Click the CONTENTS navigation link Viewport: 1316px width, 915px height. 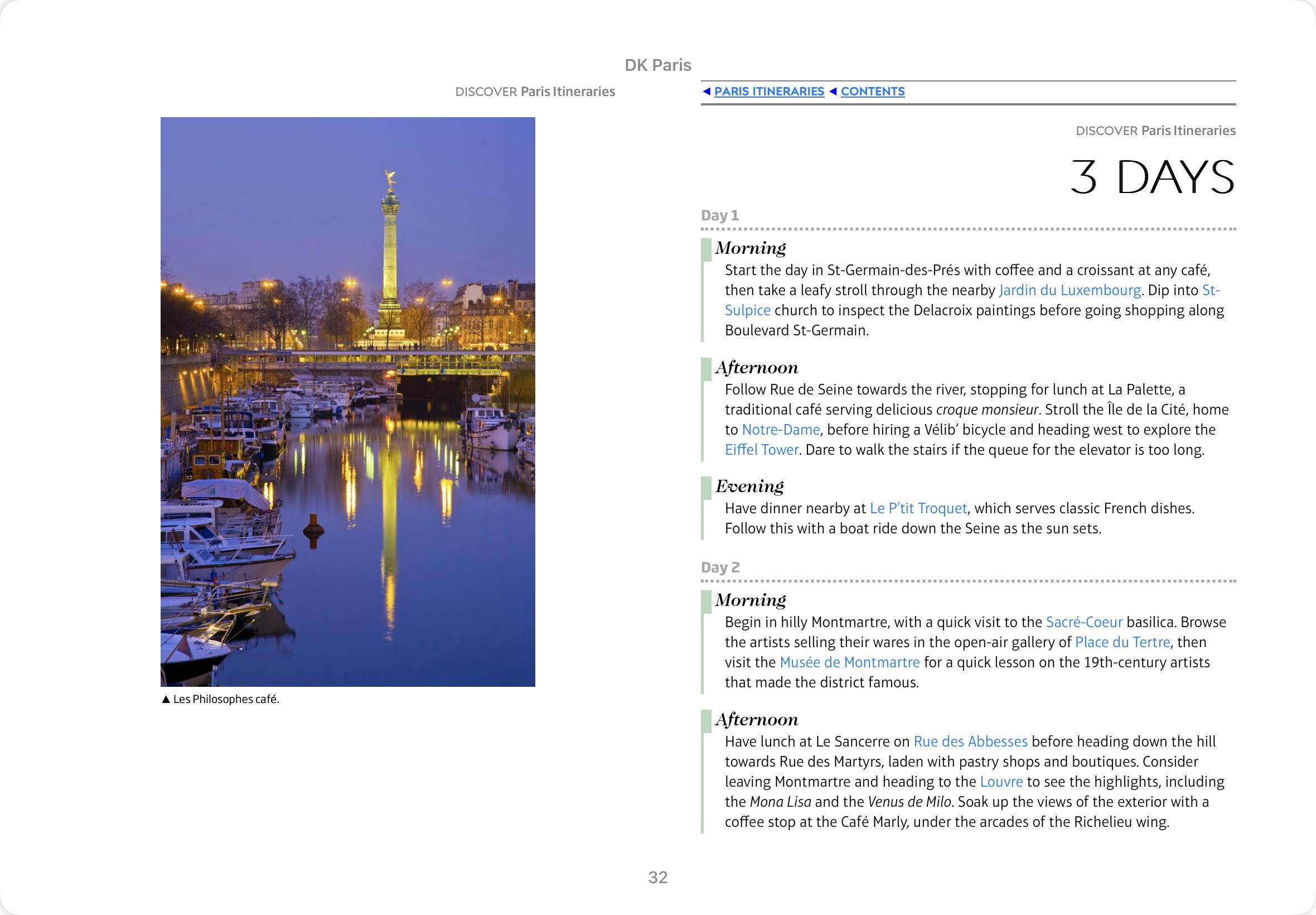872,92
